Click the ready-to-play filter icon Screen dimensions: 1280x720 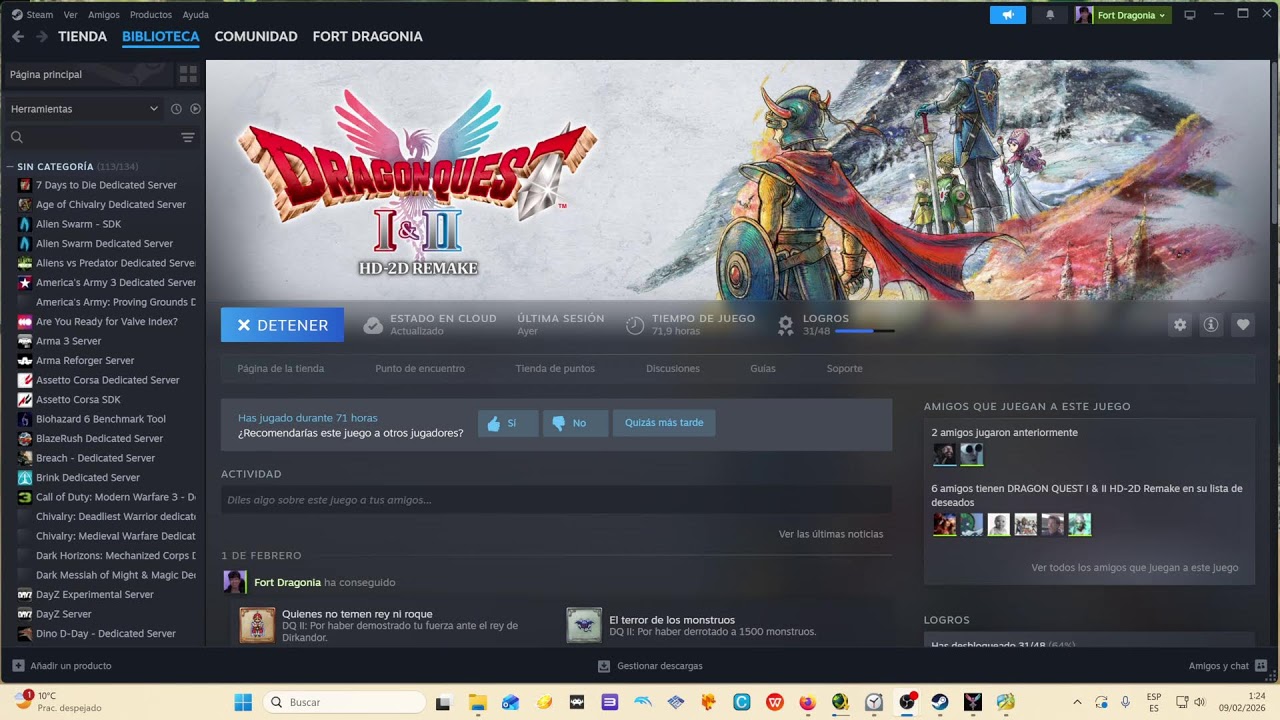point(195,109)
